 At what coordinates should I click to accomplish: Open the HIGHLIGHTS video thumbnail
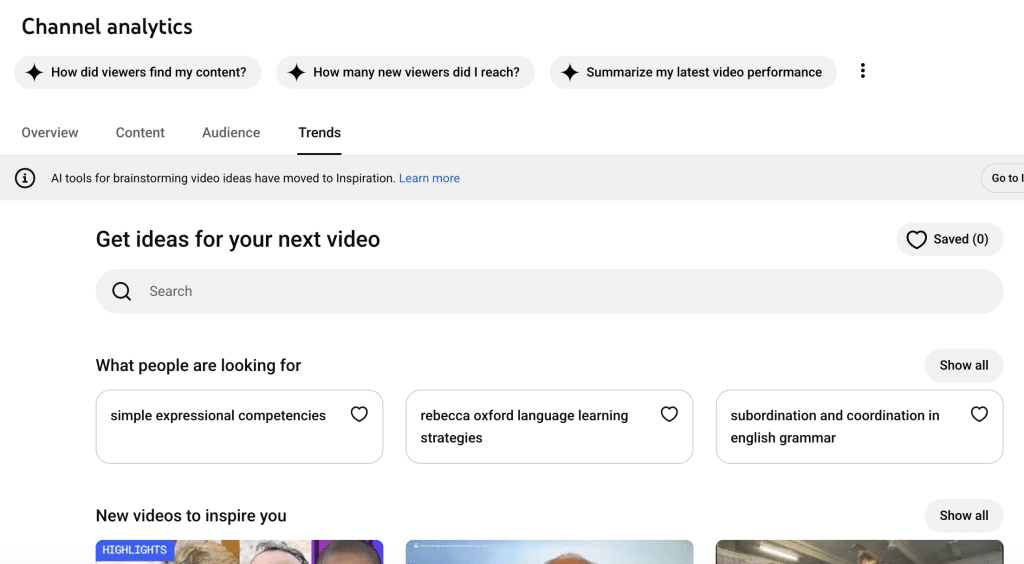tap(239, 552)
